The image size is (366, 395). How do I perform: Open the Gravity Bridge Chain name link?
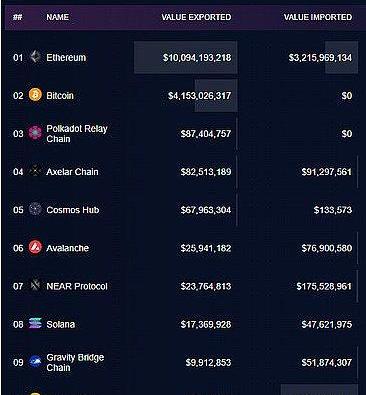(75, 363)
